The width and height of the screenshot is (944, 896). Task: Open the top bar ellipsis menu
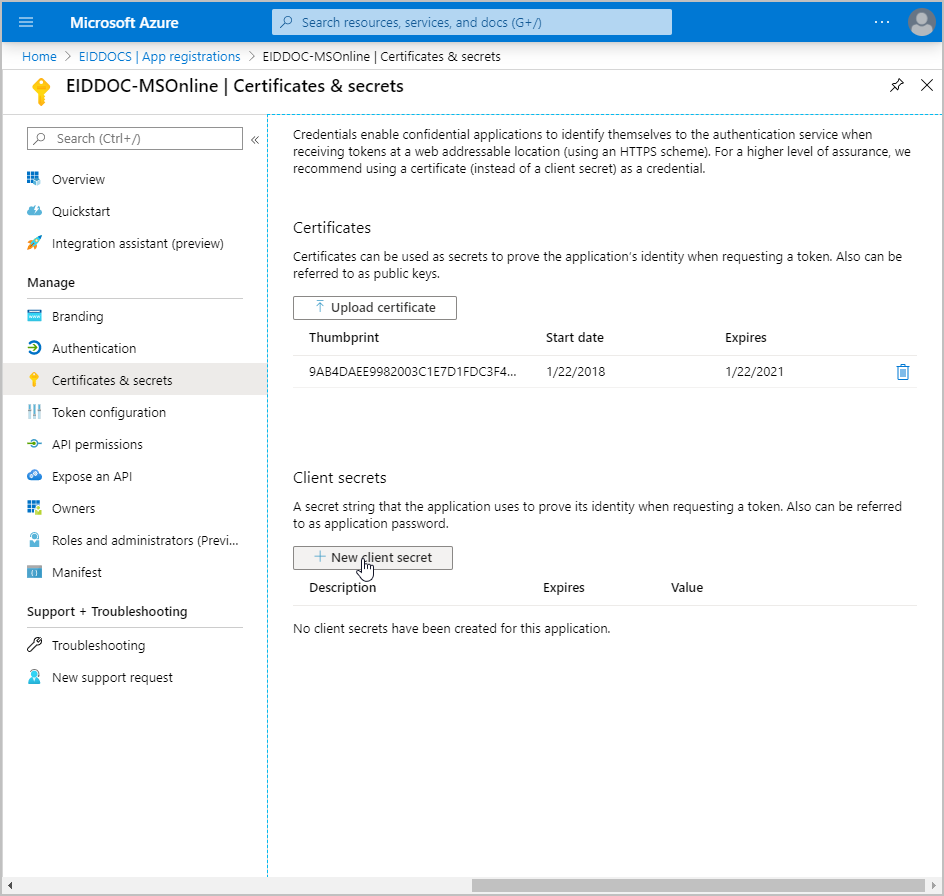(881, 22)
